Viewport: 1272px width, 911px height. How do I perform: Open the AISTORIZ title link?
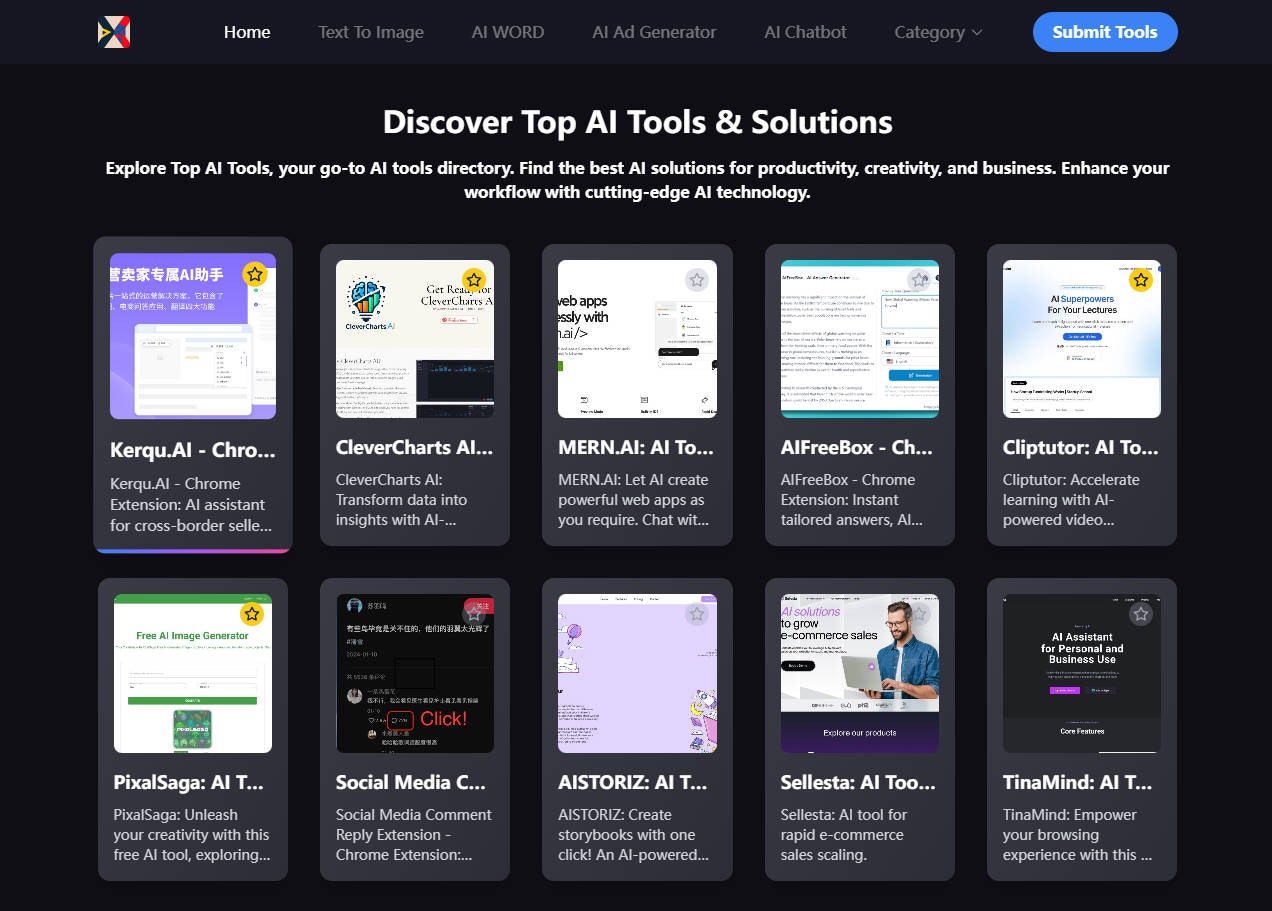[x=637, y=782]
